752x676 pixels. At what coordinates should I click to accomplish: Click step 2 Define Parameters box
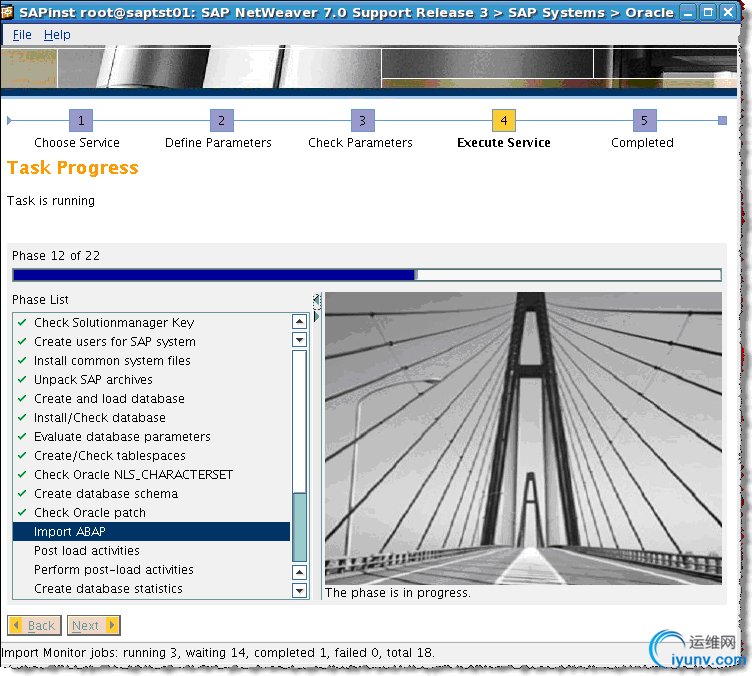pos(222,120)
